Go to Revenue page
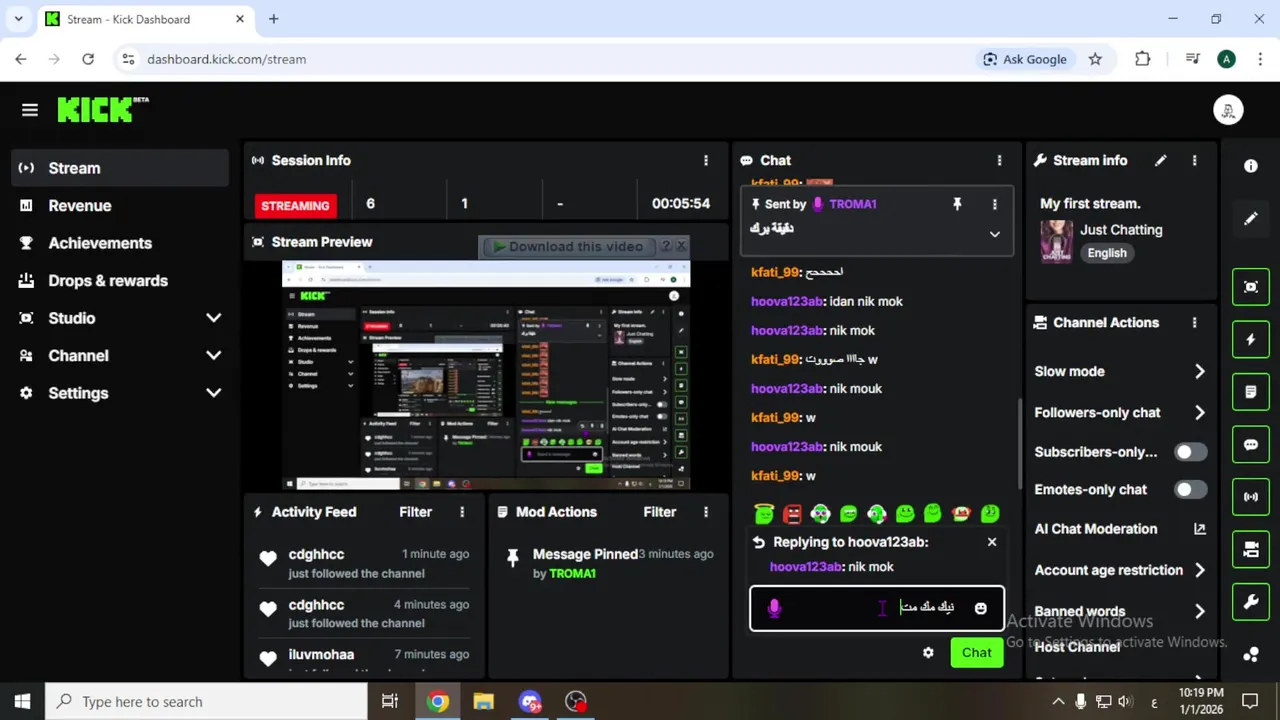The height and width of the screenshot is (720, 1280). click(x=120, y=206)
